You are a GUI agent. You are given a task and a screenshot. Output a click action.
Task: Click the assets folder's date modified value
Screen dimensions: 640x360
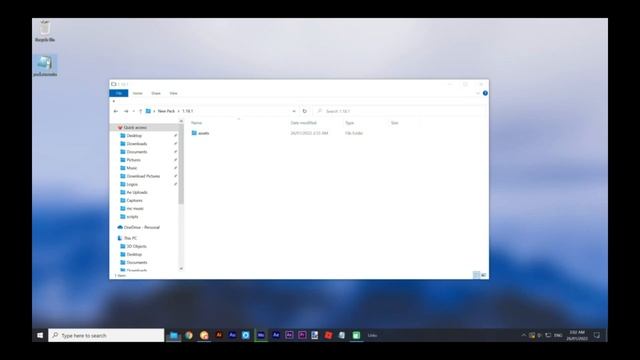(x=309, y=133)
